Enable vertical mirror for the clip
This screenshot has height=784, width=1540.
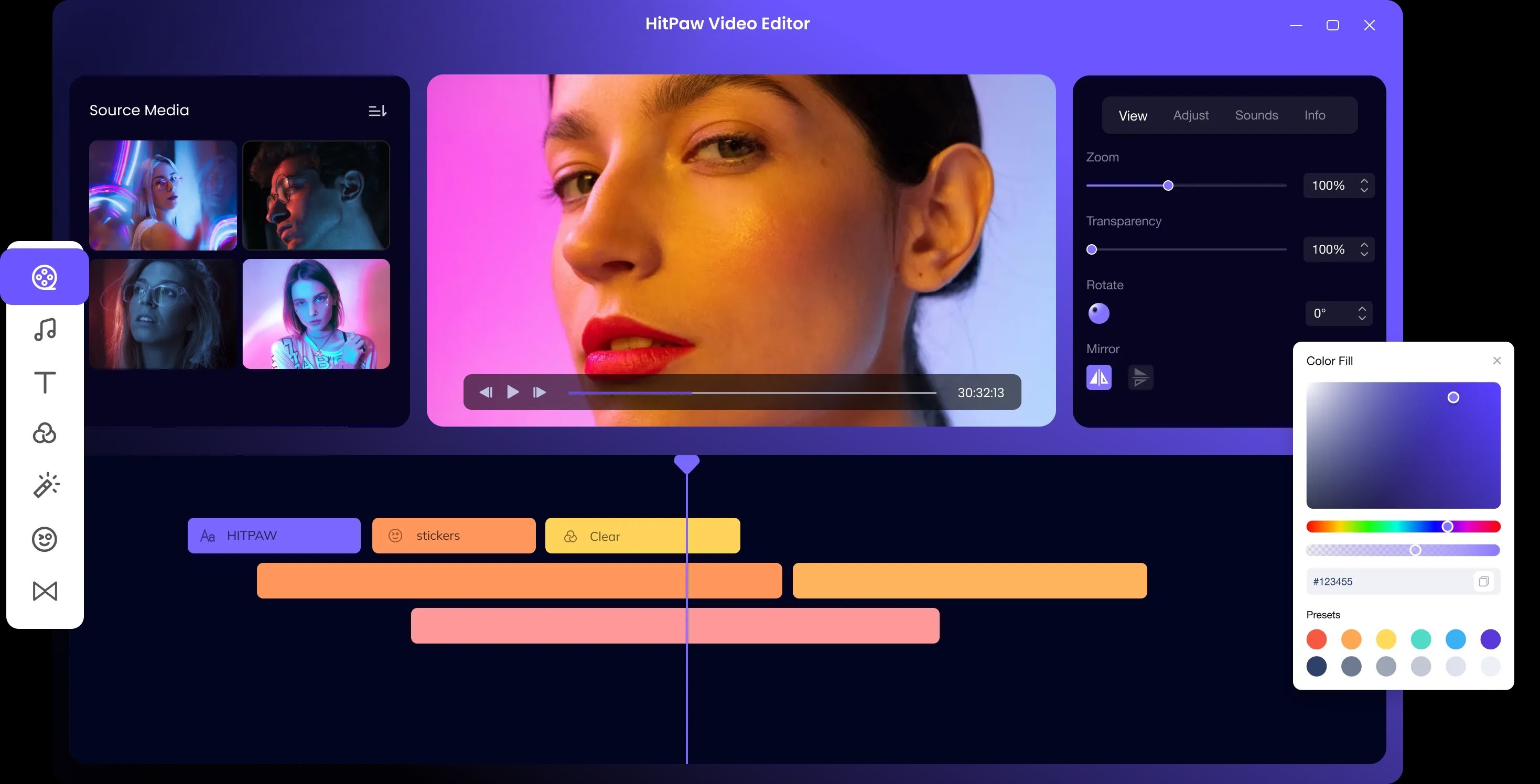click(x=1140, y=377)
